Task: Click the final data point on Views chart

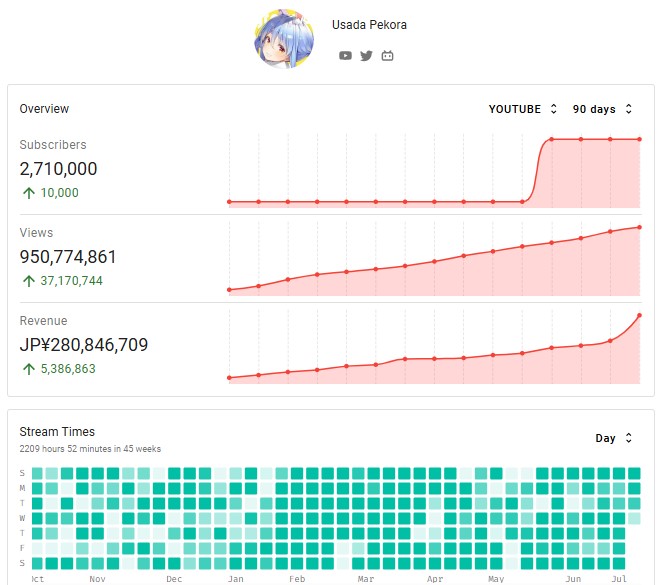Action: coord(639,227)
